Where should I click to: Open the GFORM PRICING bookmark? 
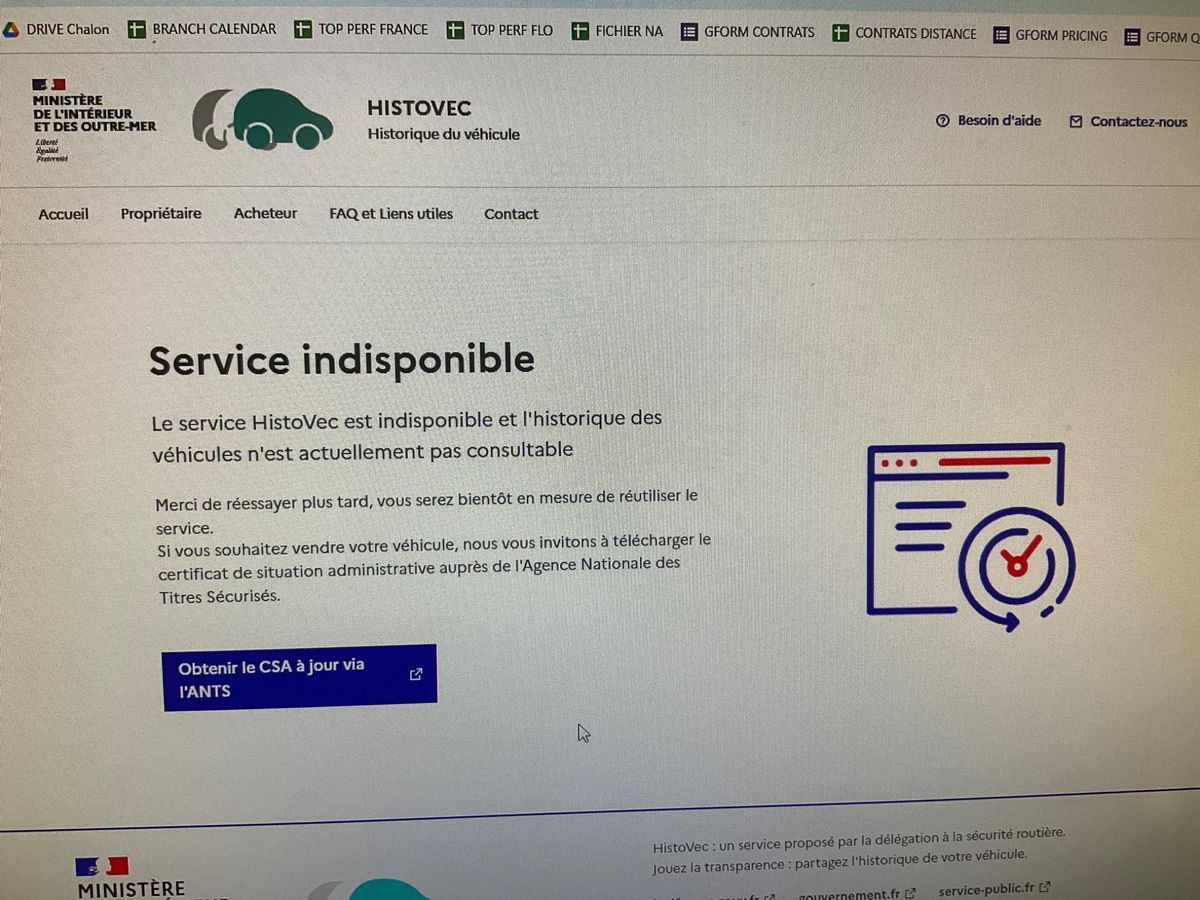[1050, 35]
